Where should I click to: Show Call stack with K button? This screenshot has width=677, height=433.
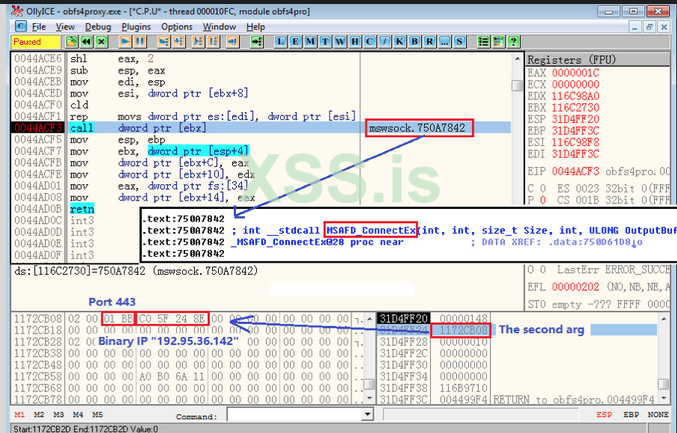[399, 42]
